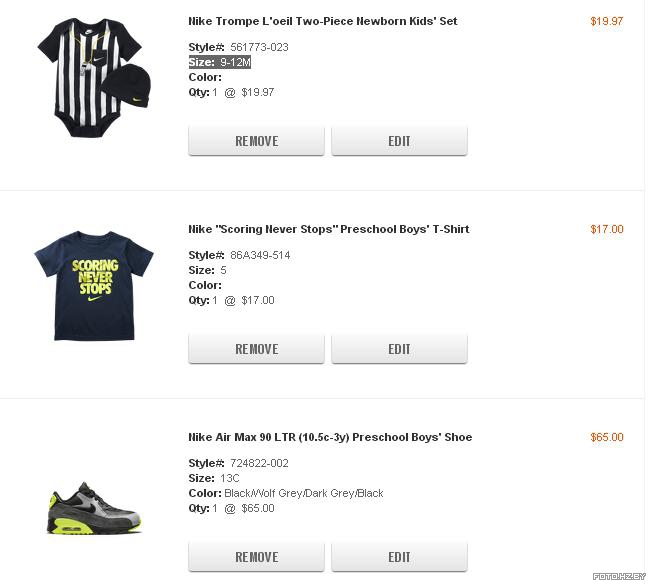650x584 pixels.
Task: Click the Black/Wolf Grey color text
Action: pos(303,493)
